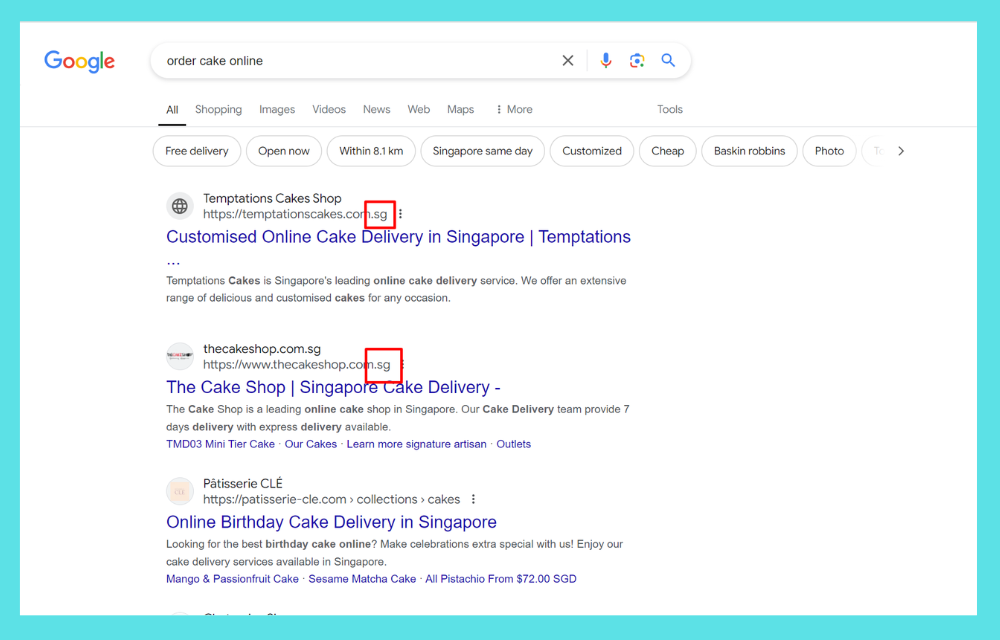Open the Tools options
1000x640 pixels.
(x=669, y=110)
